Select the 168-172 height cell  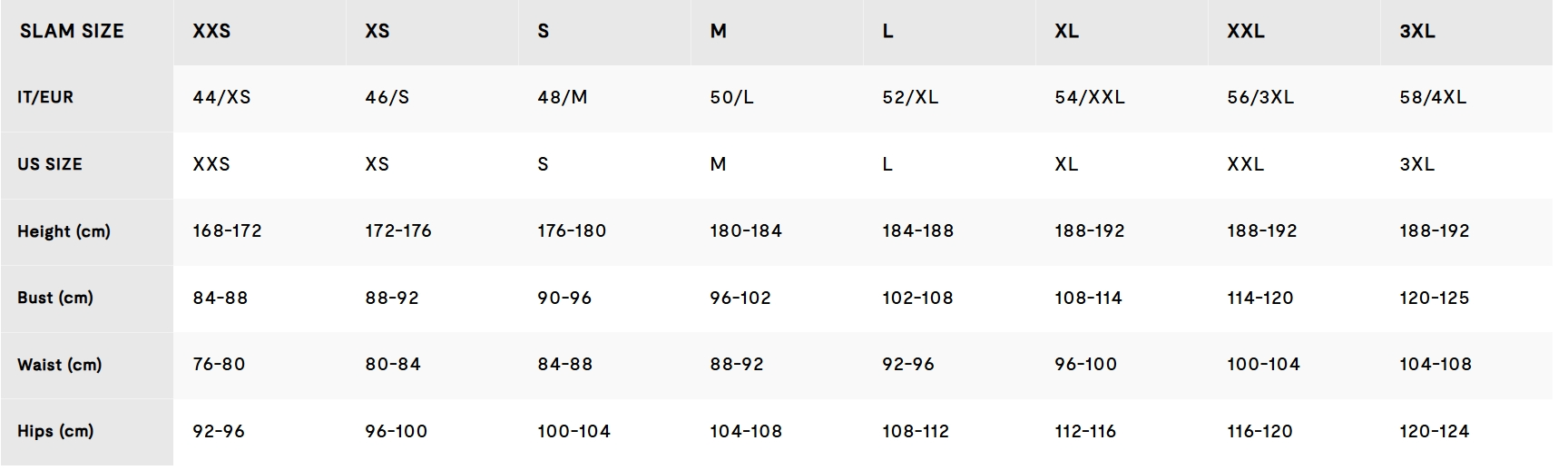(227, 231)
